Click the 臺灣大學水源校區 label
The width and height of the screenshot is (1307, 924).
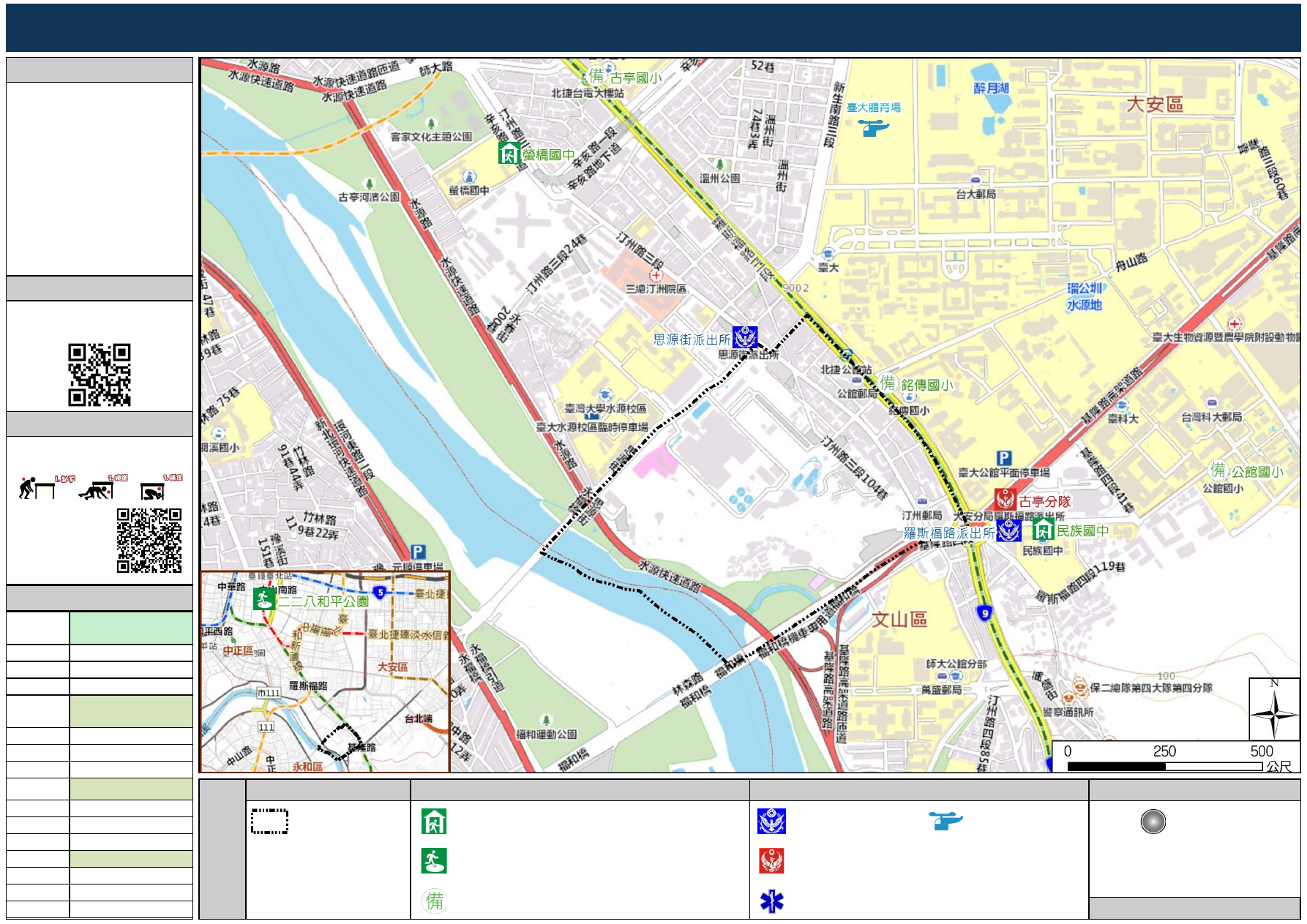(605, 408)
